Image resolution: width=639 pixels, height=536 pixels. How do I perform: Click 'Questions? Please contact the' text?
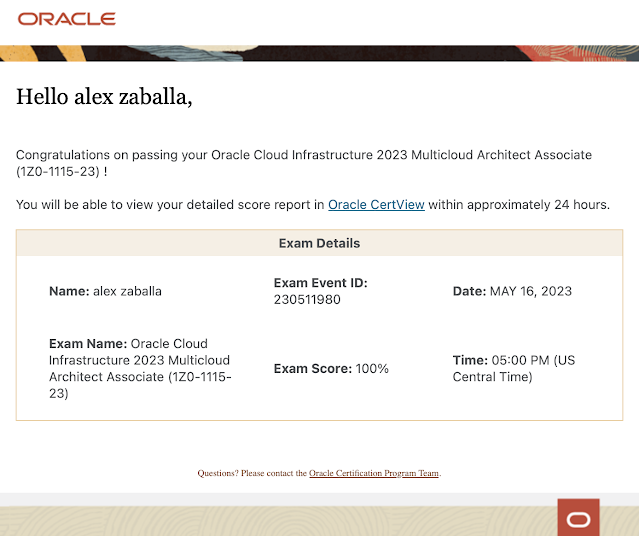[252, 473]
